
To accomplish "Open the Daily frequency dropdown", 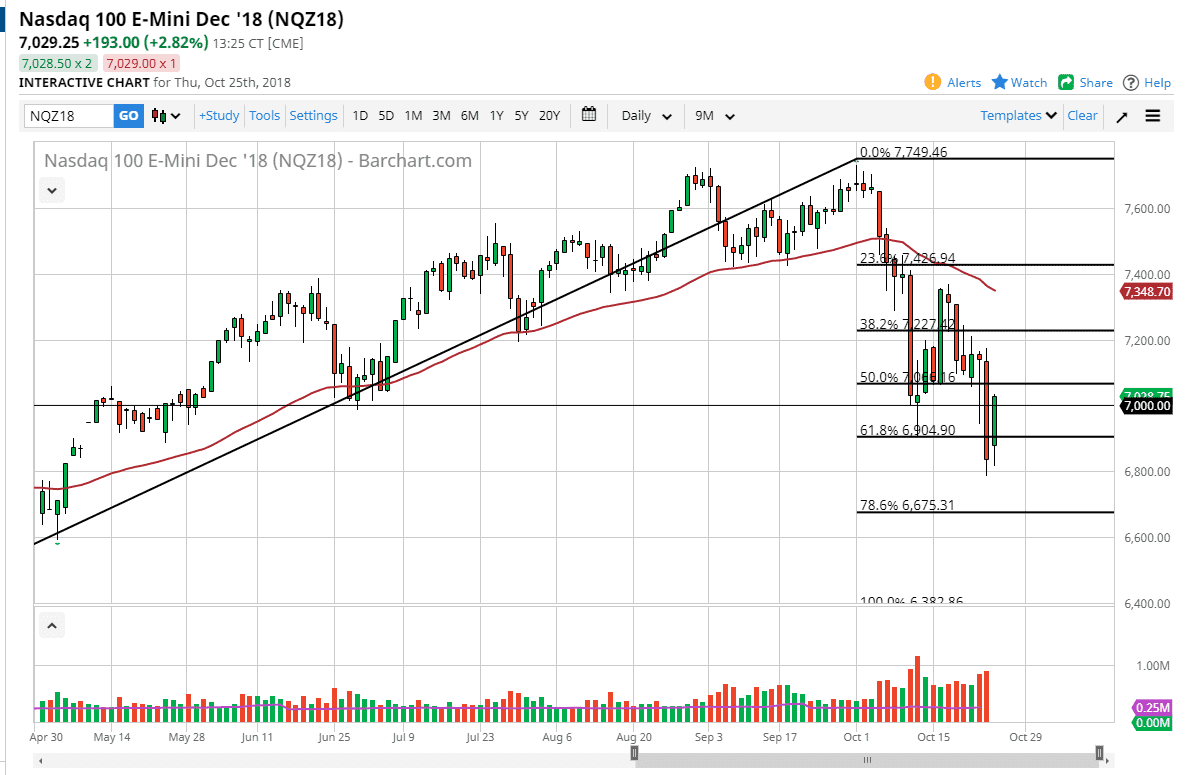I will pyautogui.click(x=644, y=116).
